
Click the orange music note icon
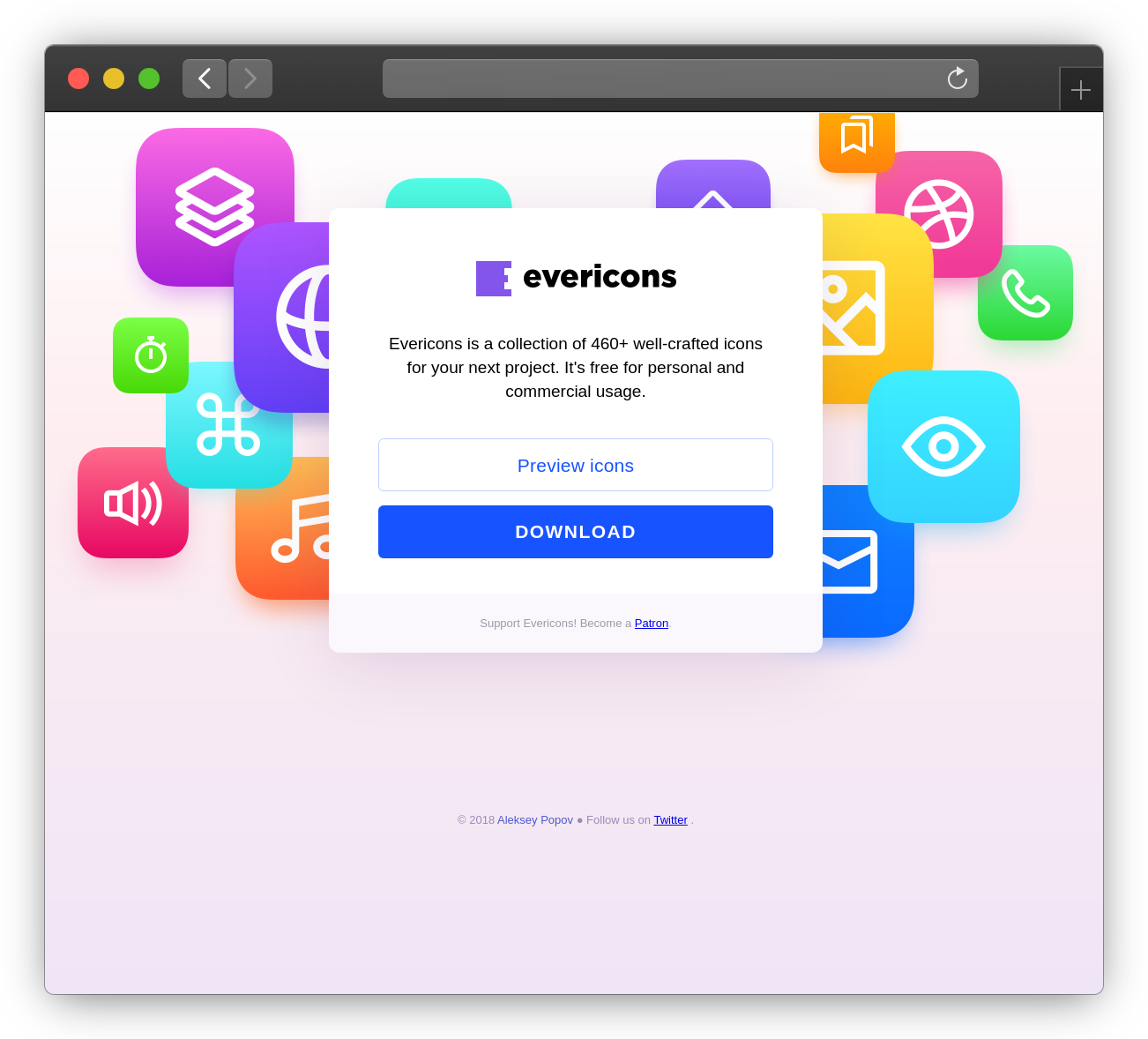tap(283, 529)
